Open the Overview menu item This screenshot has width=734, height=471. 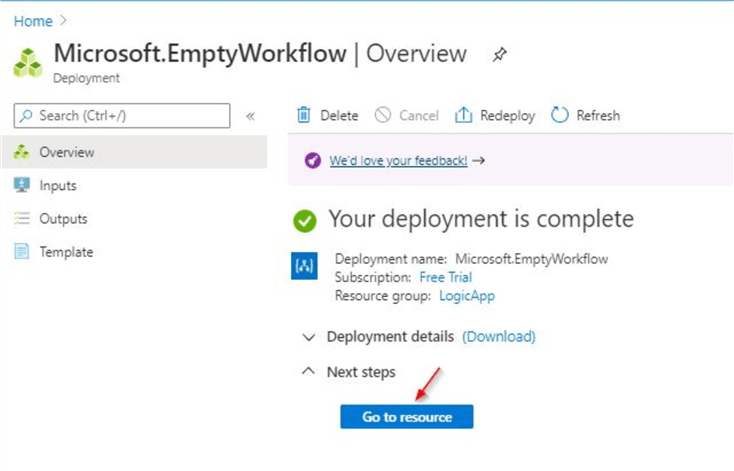pos(134,152)
